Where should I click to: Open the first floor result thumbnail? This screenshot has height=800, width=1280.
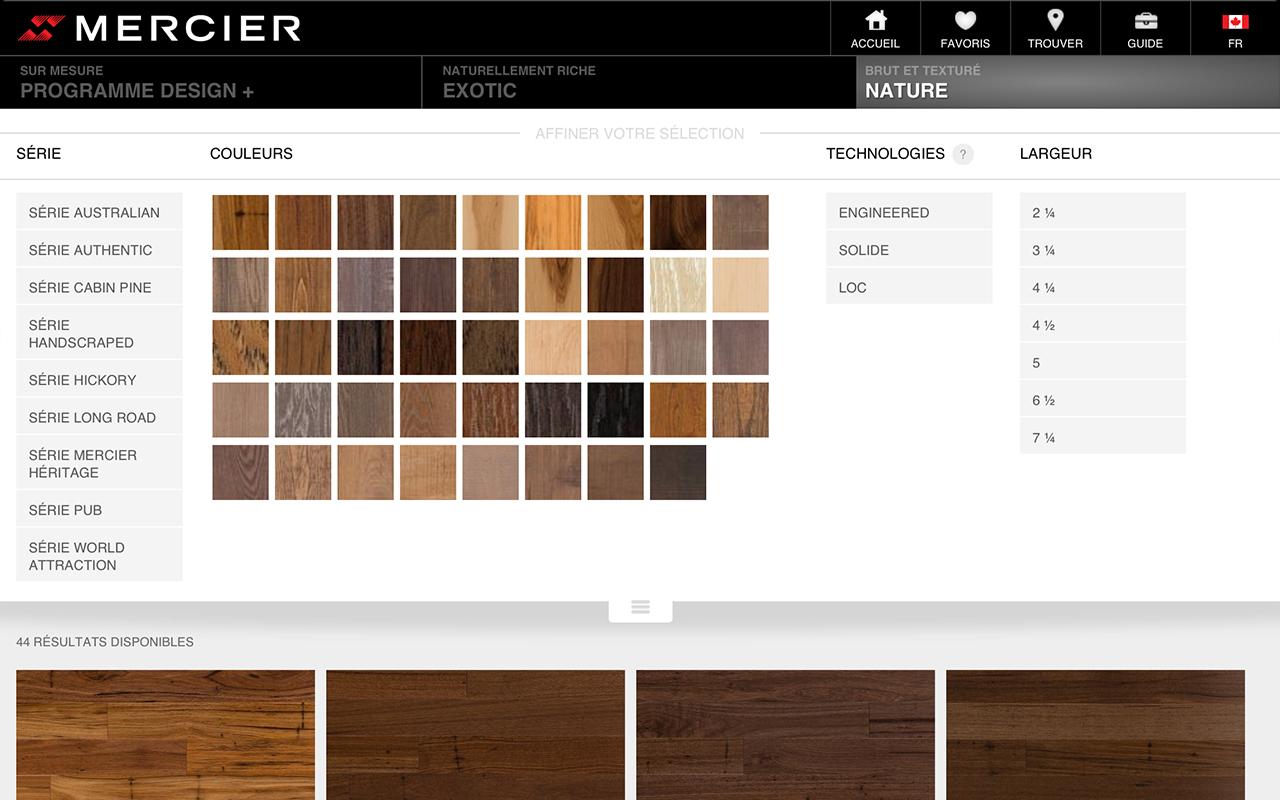point(165,735)
